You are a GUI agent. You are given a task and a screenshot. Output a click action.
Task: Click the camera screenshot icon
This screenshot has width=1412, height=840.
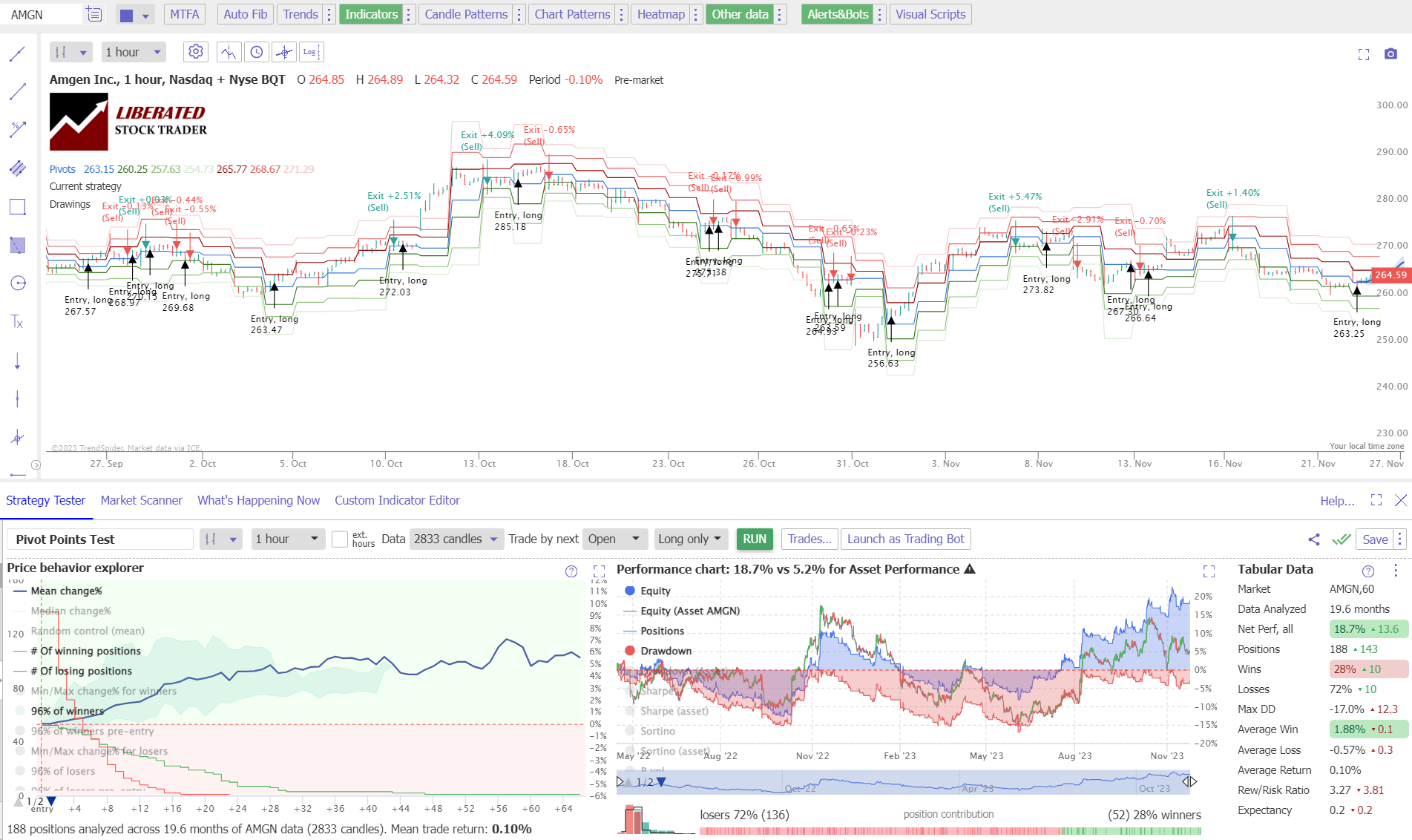pyautogui.click(x=1390, y=52)
